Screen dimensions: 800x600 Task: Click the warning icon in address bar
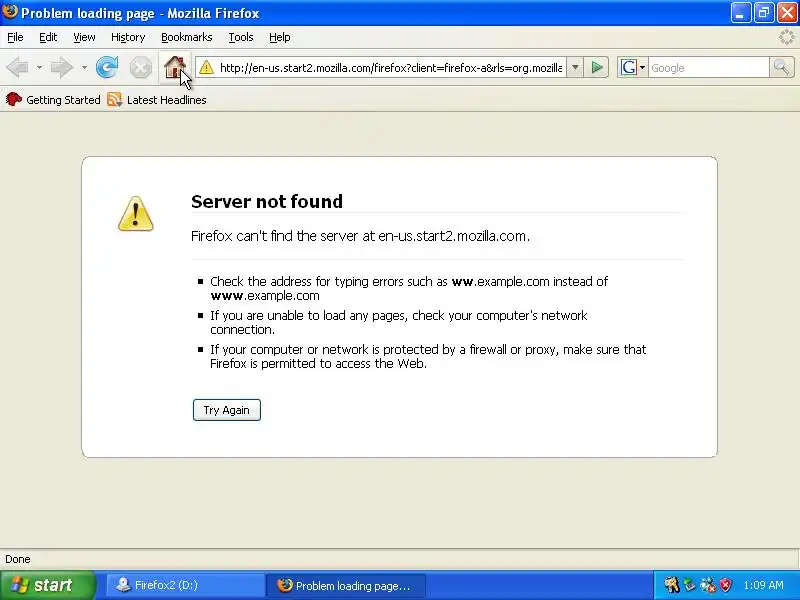click(x=207, y=67)
